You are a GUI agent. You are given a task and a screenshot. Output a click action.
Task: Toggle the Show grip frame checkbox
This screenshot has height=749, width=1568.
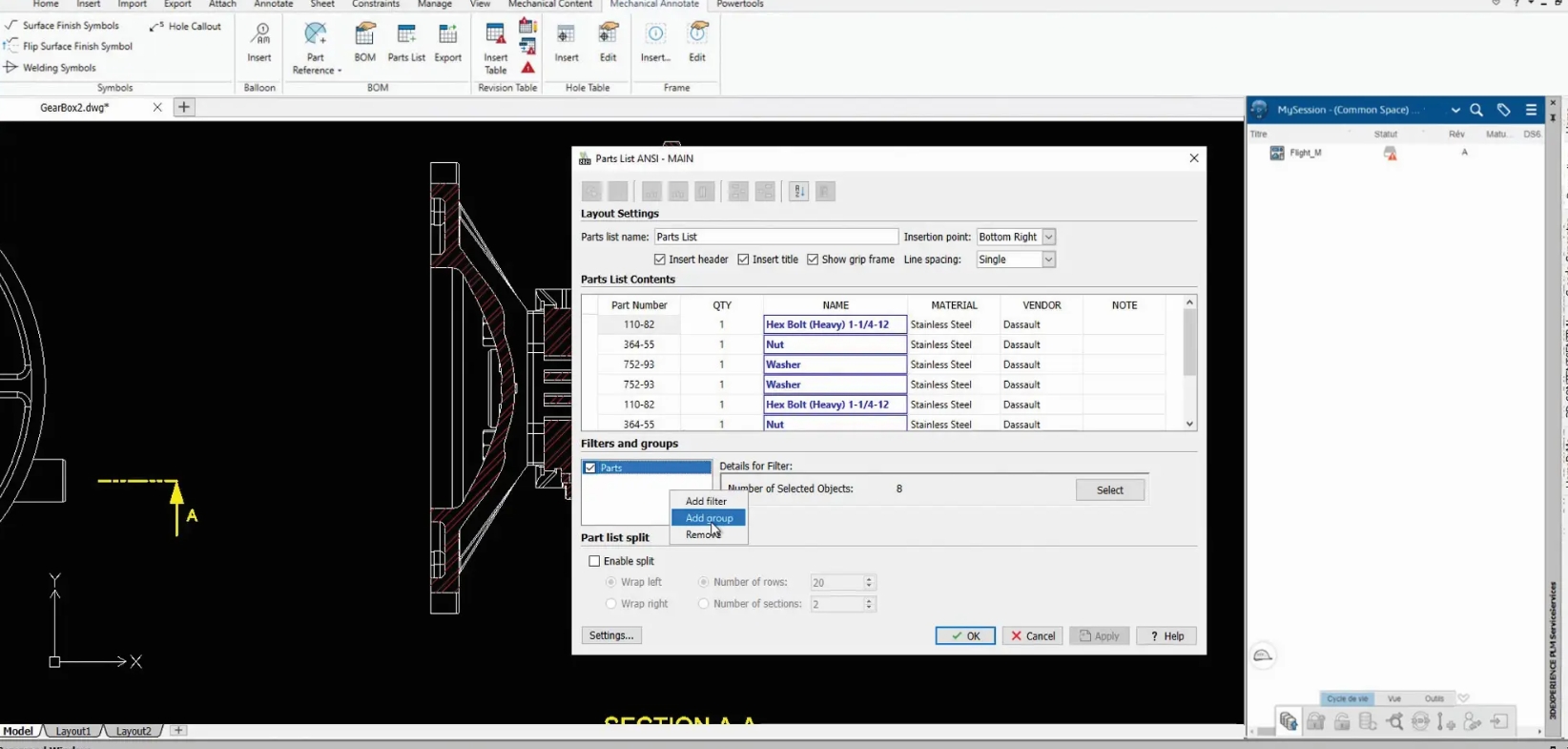point(813,260)
